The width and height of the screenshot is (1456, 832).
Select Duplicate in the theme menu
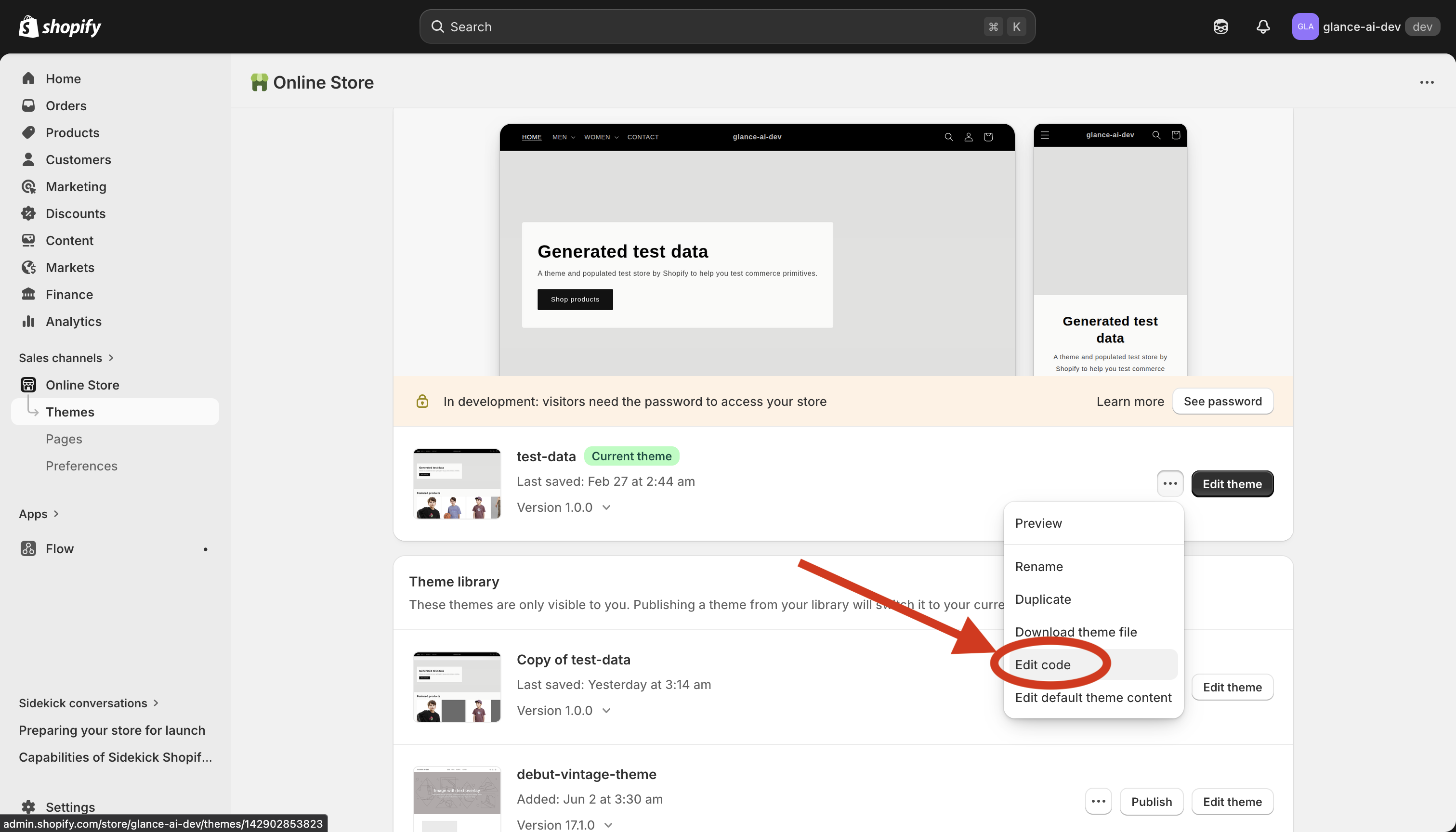1093,599
